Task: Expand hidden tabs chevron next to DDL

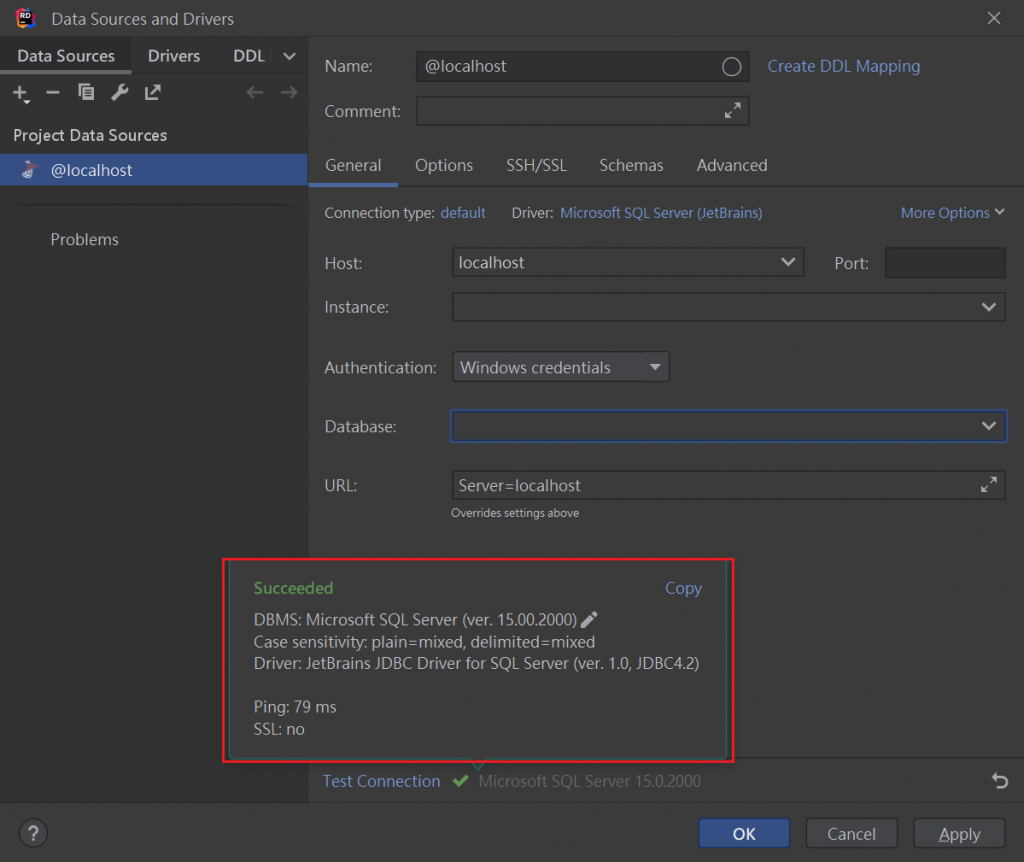Action: pyautogui.click(x=289, y=56)
